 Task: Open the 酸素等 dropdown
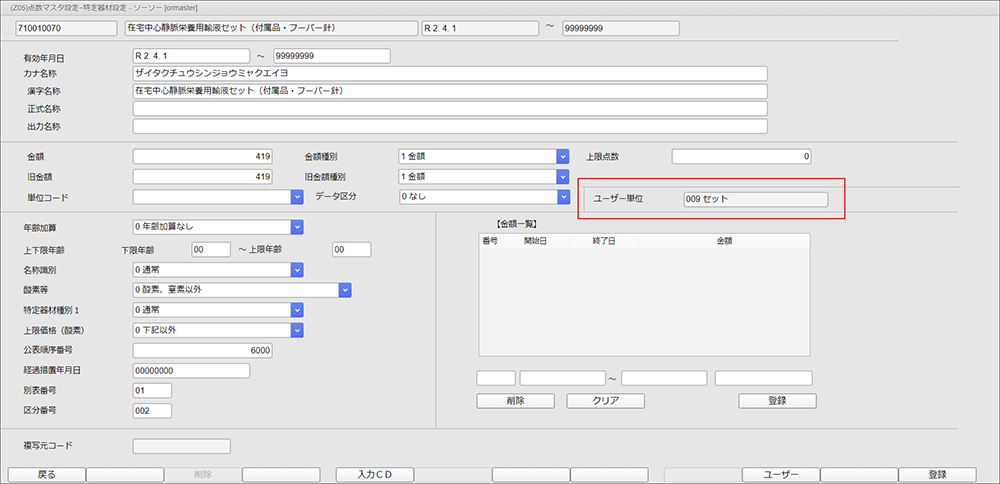[345, 290]
